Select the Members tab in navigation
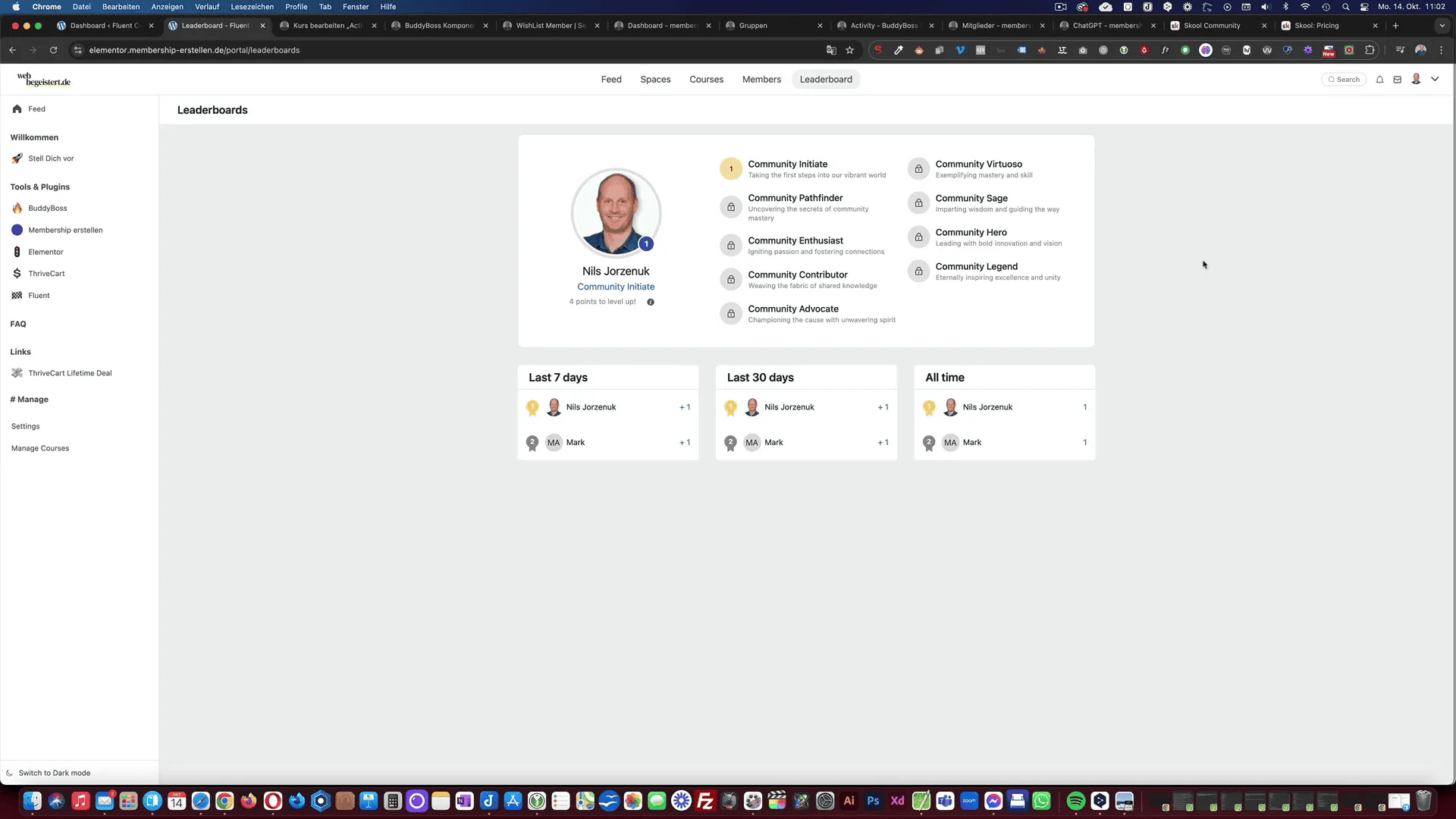1456x819 pixels. (x=762, y=79)
